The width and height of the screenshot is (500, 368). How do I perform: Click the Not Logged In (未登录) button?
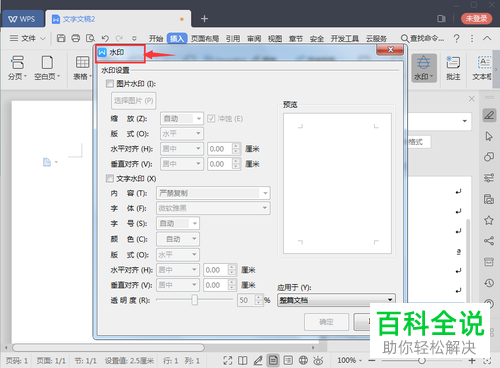pyautogui.click(x=476, y=19)
